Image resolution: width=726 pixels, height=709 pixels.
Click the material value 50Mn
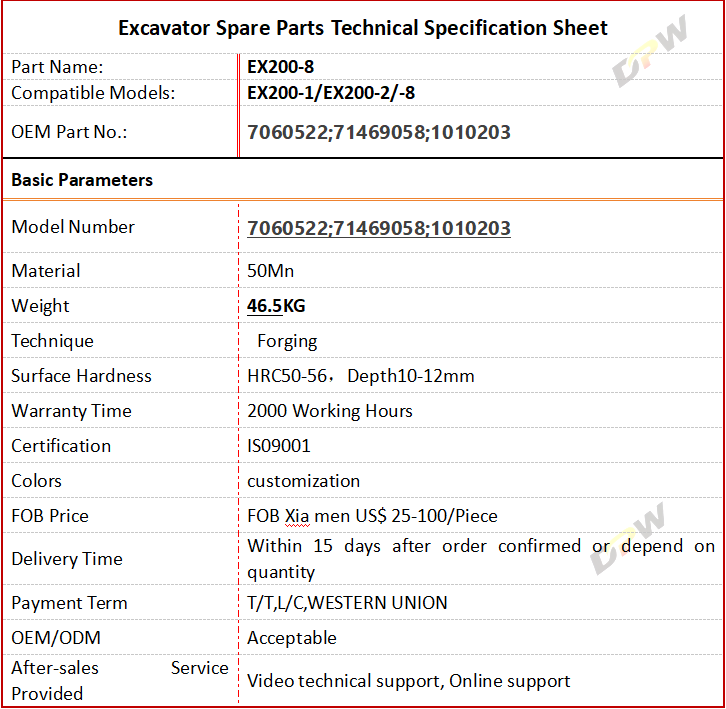[270, 271]
